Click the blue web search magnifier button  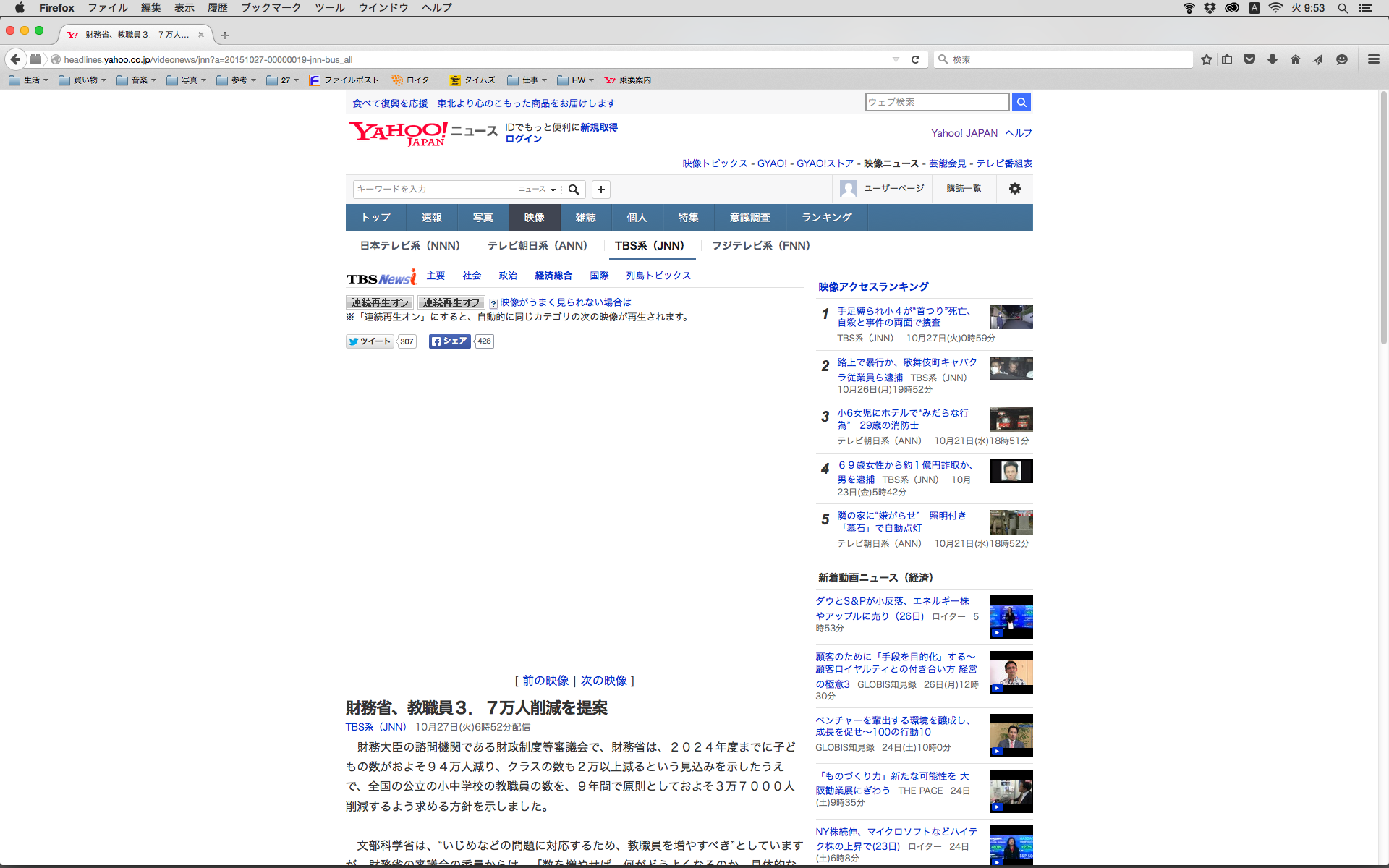tap(1021, 102)
